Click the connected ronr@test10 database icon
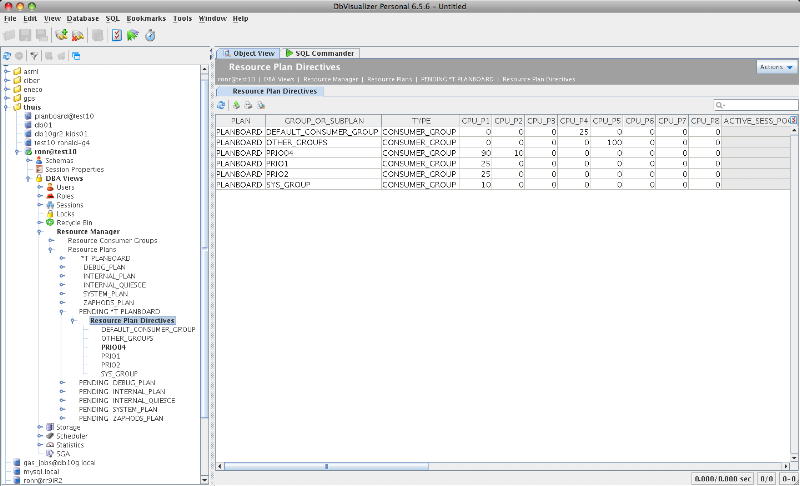 (x=29, y=151)
